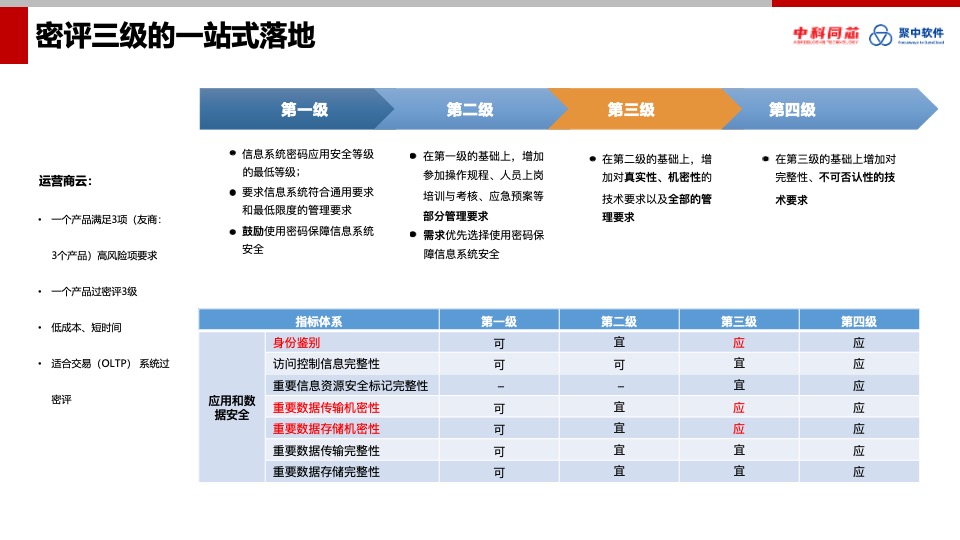Viewport: 960px width, 540px height.
Task: Click the bullet 在第一级的基础上，增加
Action: click(483, 157)
